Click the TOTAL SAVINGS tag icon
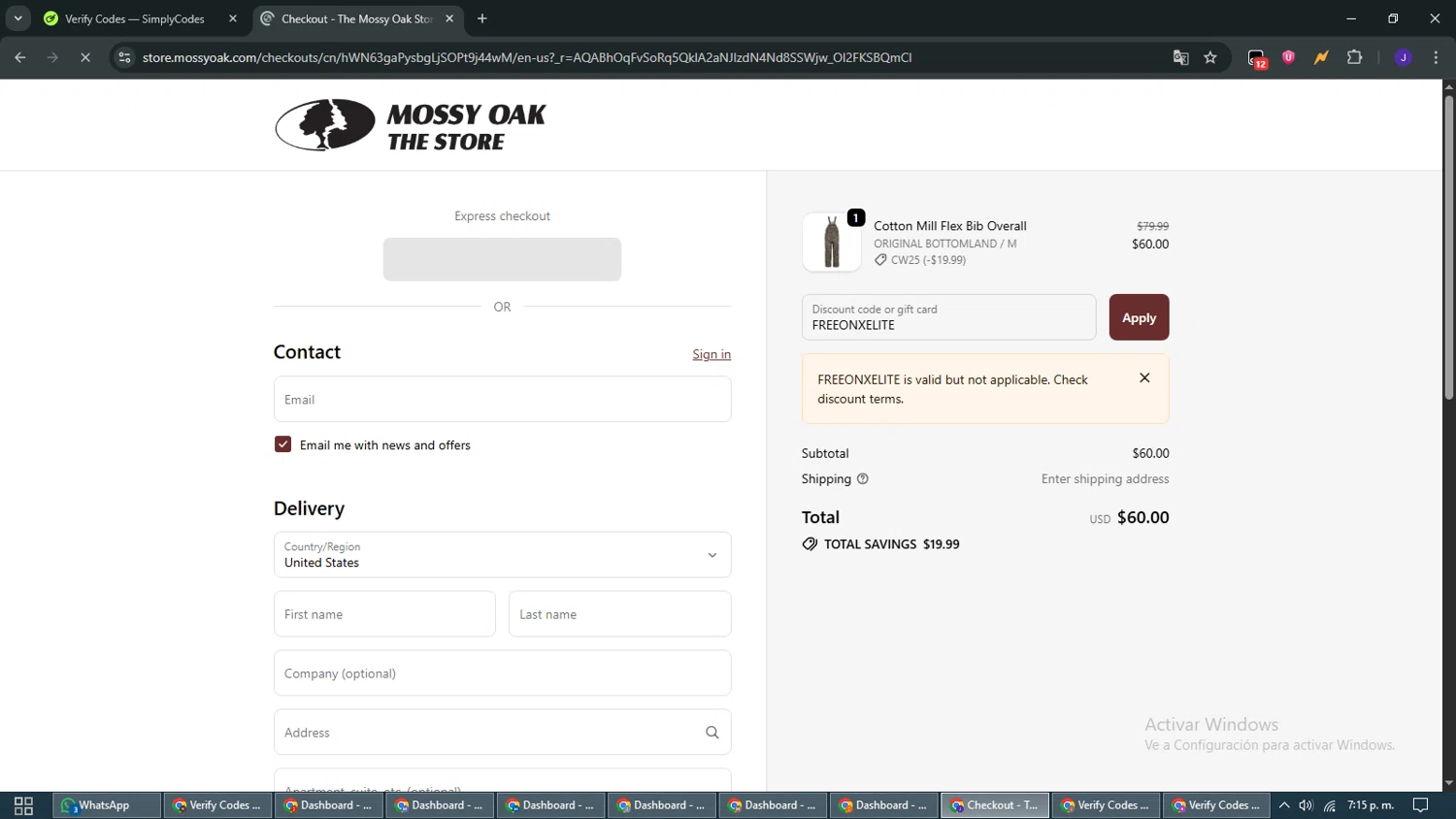This screenshot has height=819, width=1456. [810, 544]
